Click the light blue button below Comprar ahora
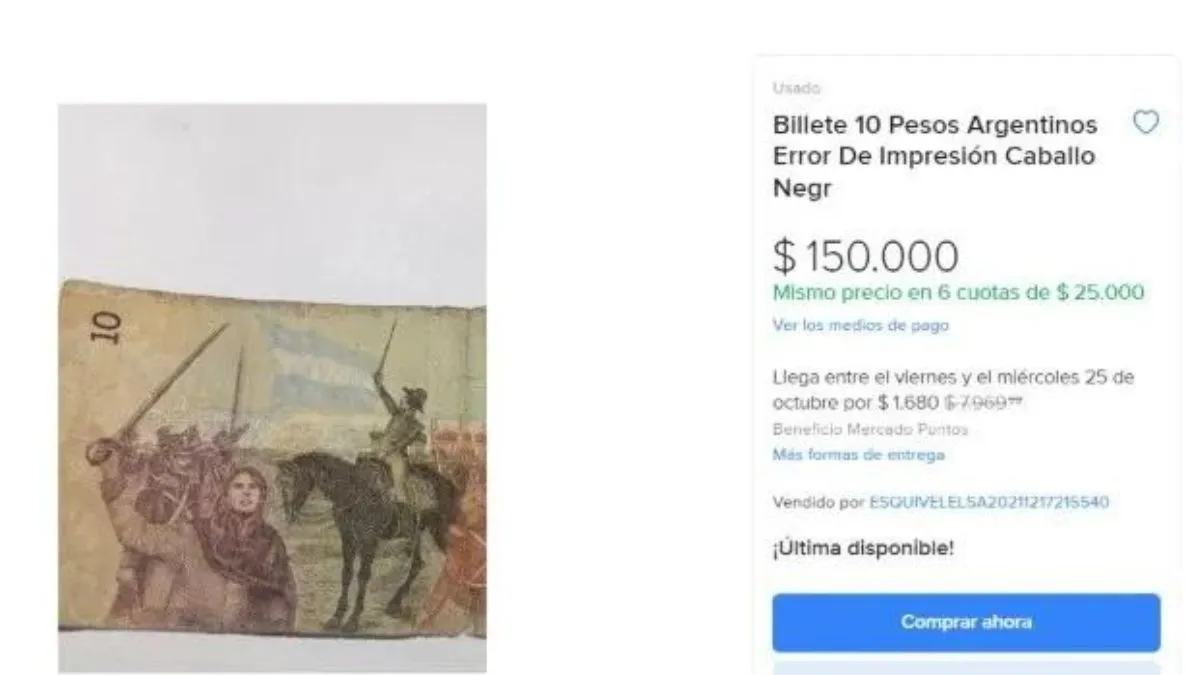Screen dimensions: 1200x675 click(966, 667)
